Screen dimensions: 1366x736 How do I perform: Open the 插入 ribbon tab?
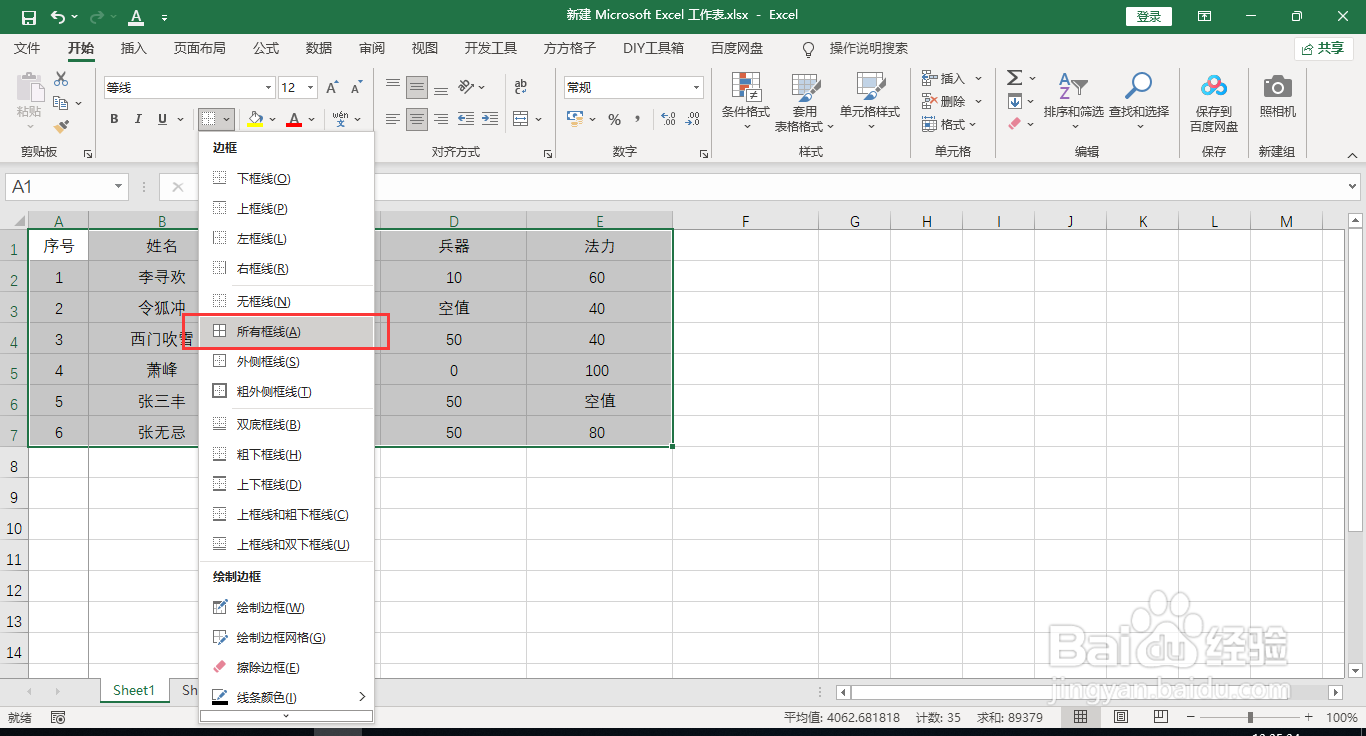tap(134, 48)
